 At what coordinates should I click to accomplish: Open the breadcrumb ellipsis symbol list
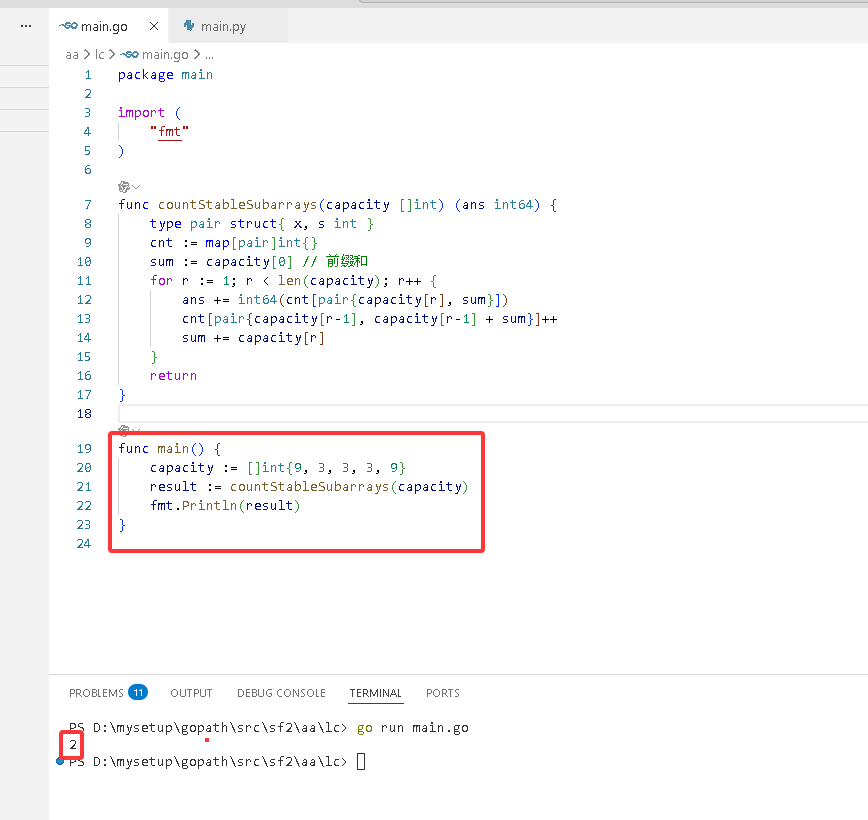[x=209, y=55]
